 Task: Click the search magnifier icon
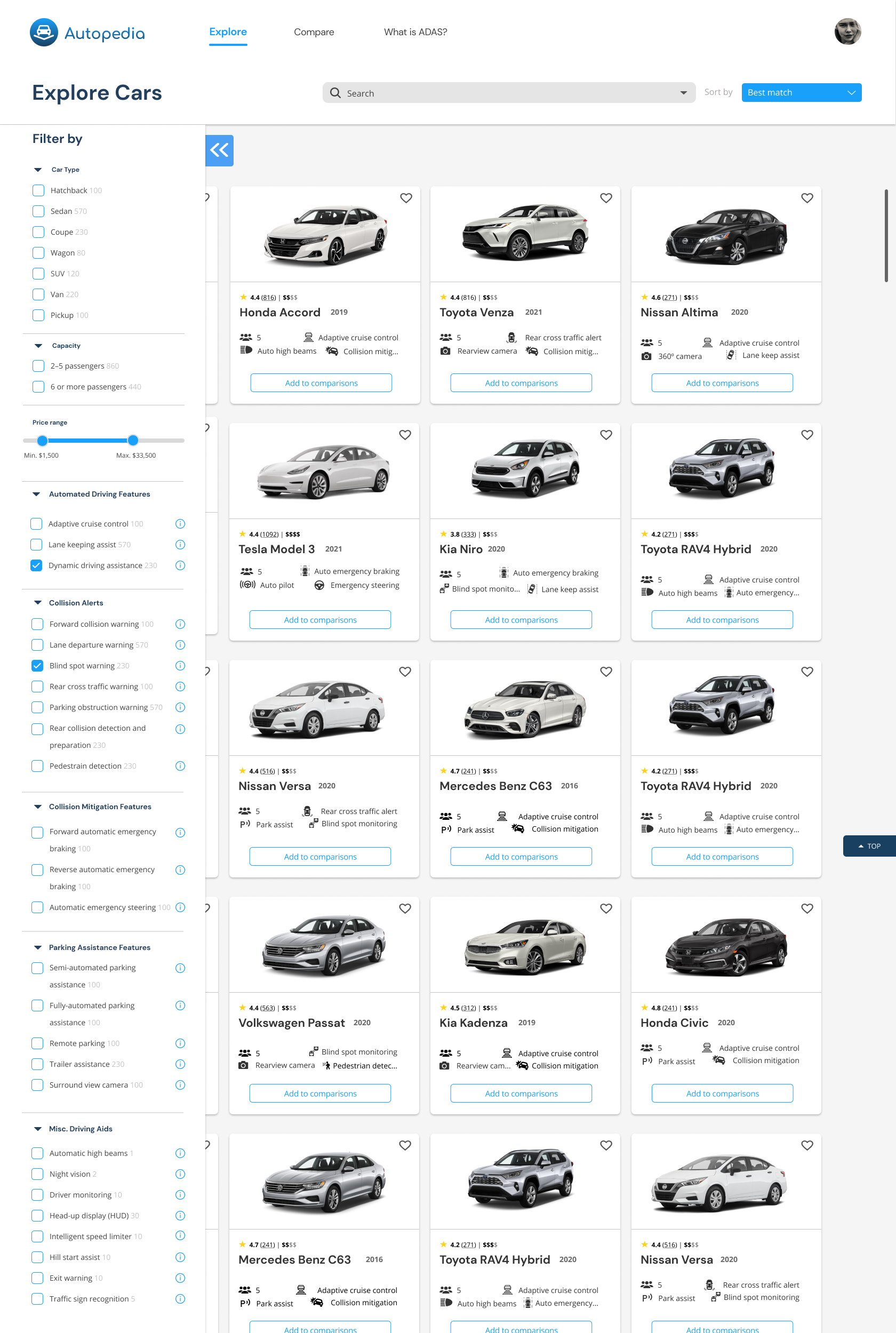tap(335, 93)
